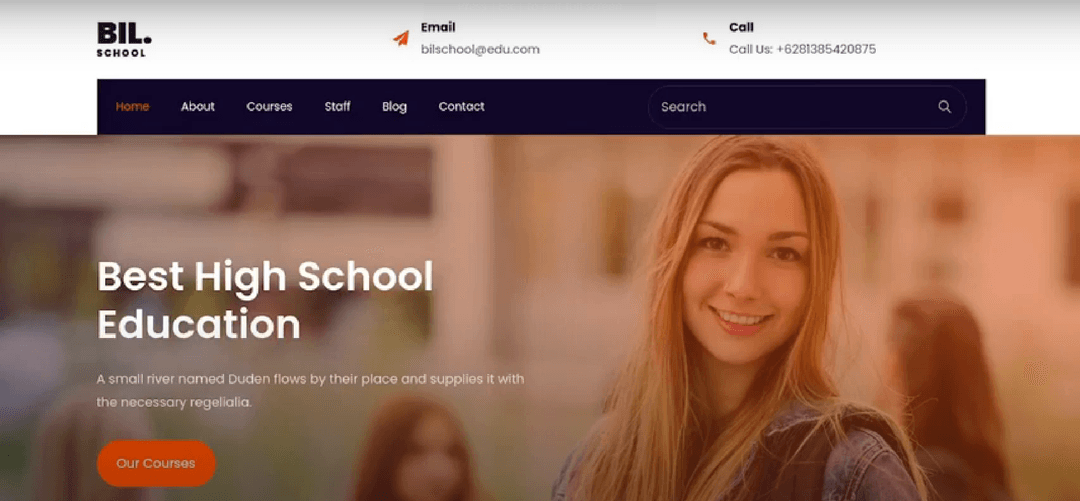Click the search magnifier icon
The width and height of the screenshot is (1080, 501).
[944, 107]
